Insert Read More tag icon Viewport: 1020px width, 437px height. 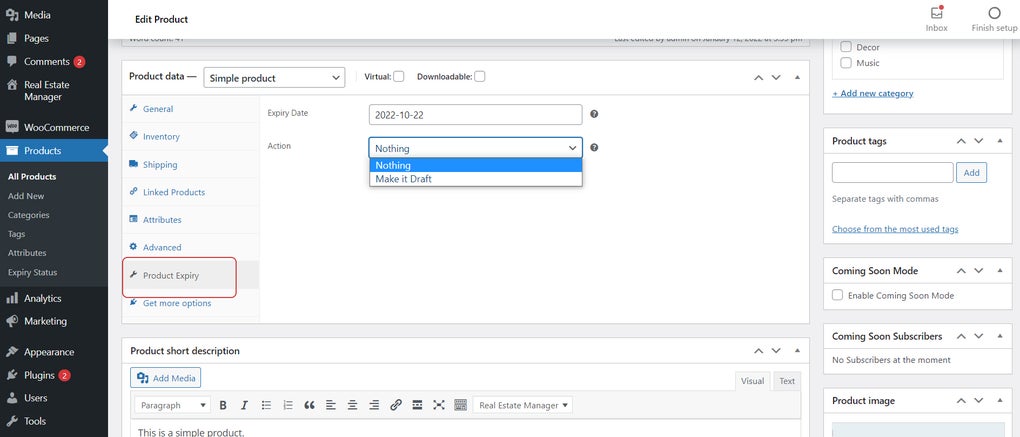pos(417,405)
